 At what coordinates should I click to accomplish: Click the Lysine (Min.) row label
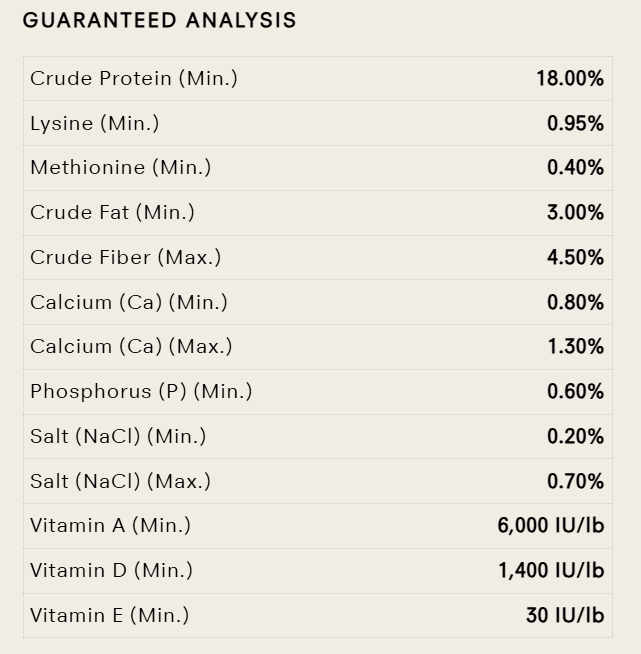tap(95, 123)
